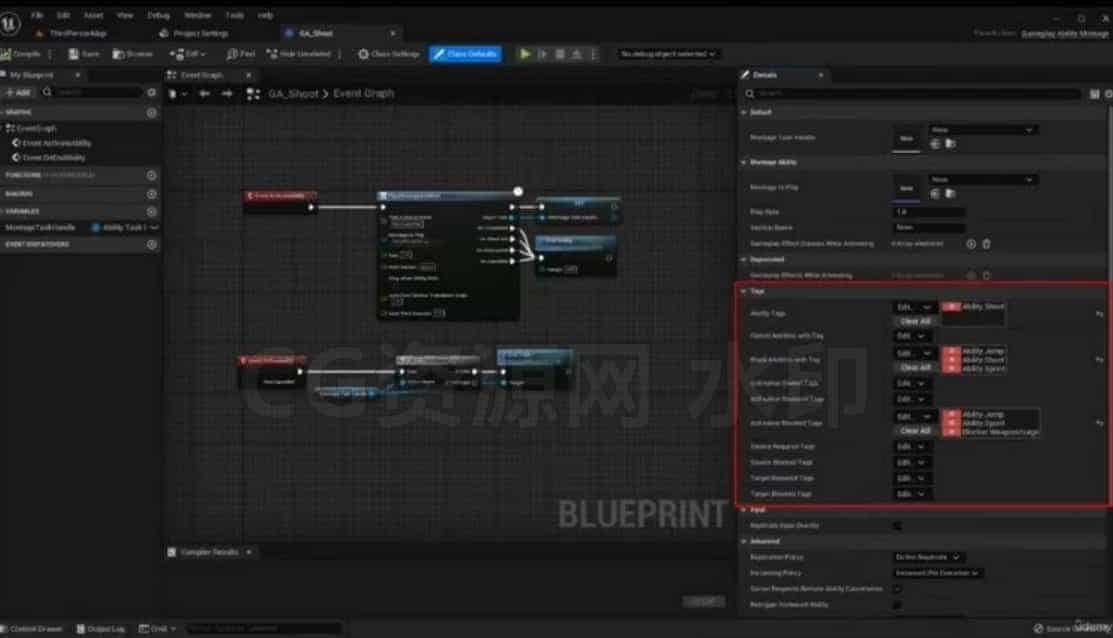Click the Class Defaults button
1113x638 pixels.
coord(466,54)
